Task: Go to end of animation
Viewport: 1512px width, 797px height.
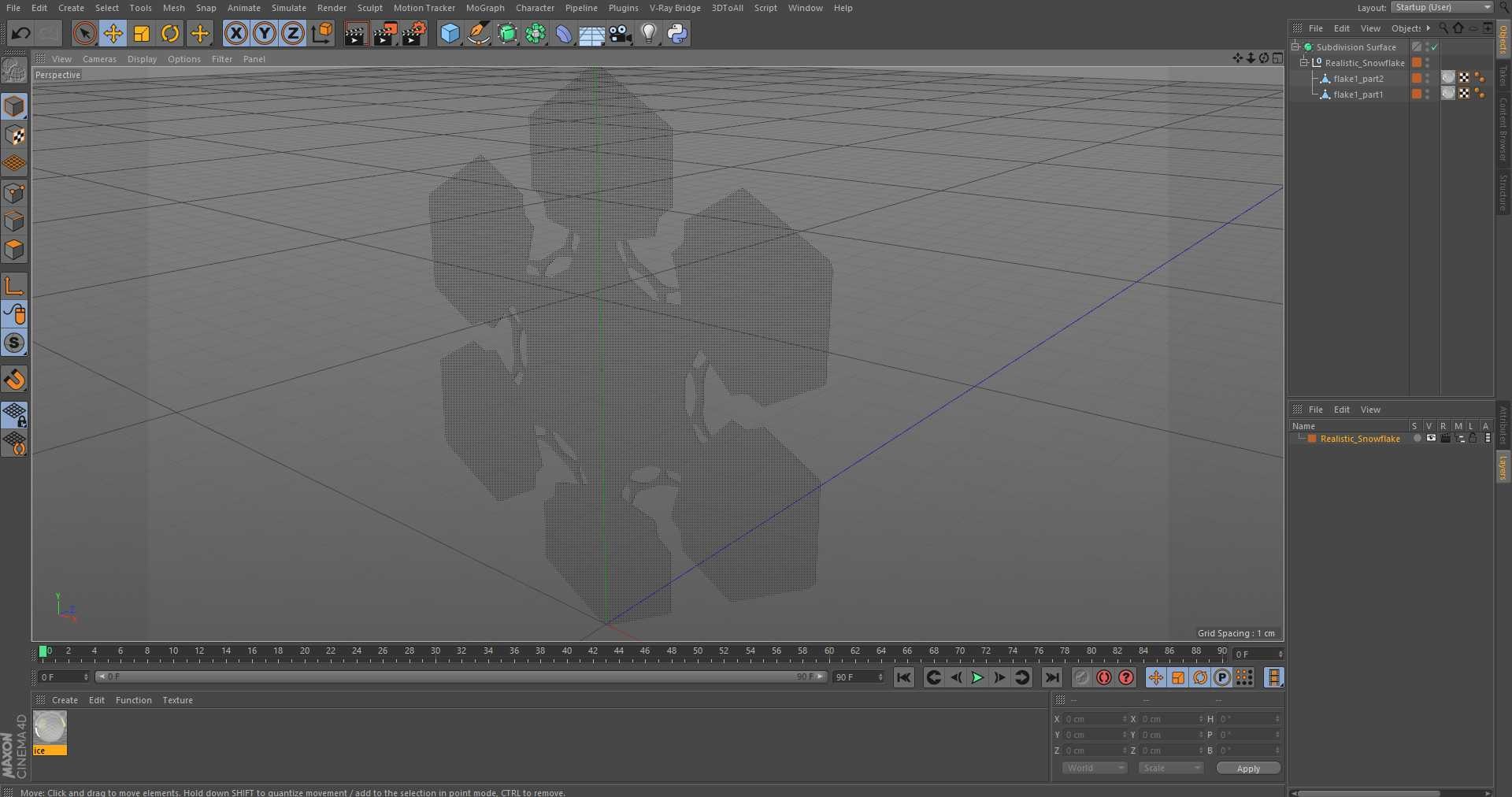Action: 1052,677
